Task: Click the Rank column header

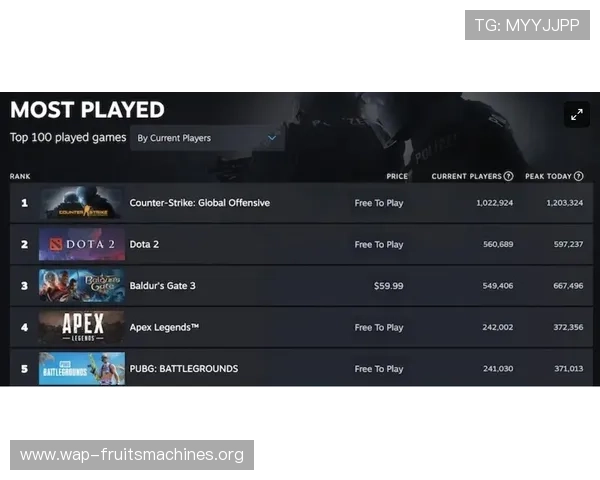Action: 20,176
